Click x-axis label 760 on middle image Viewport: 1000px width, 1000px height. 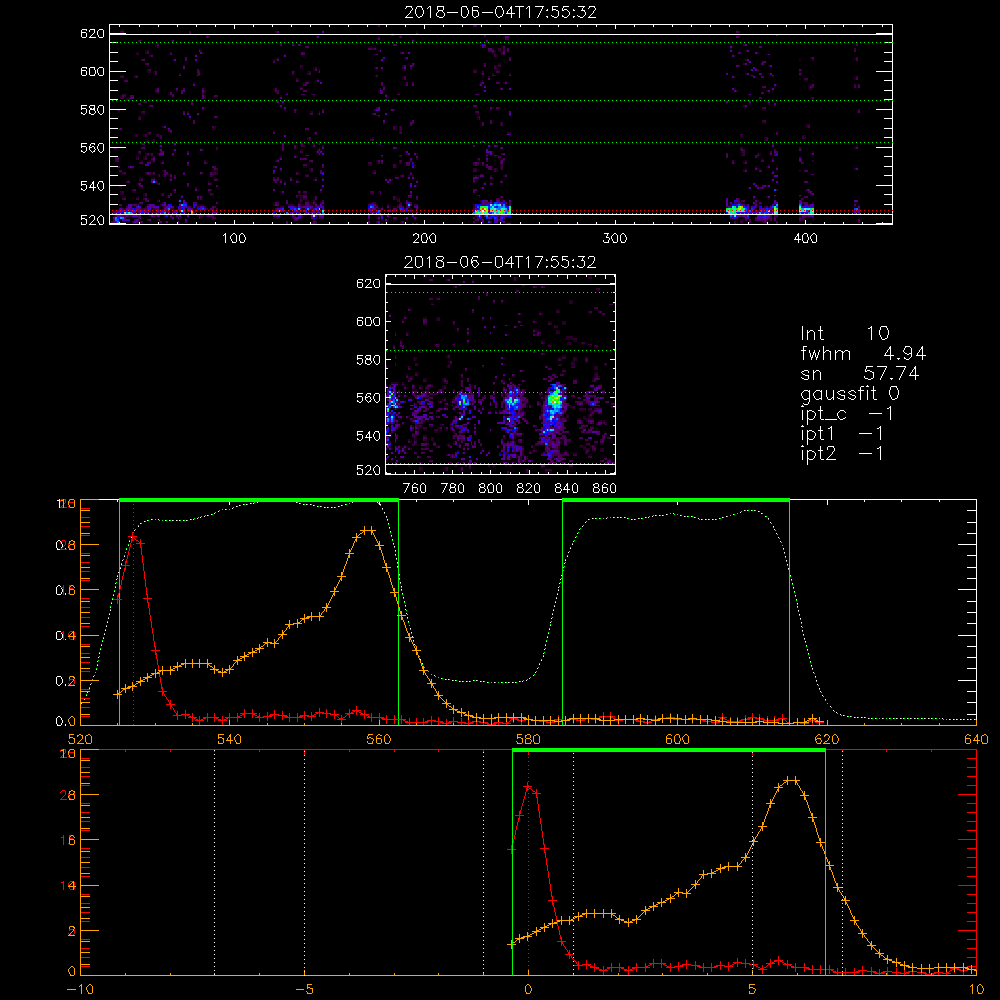[415, 489]
